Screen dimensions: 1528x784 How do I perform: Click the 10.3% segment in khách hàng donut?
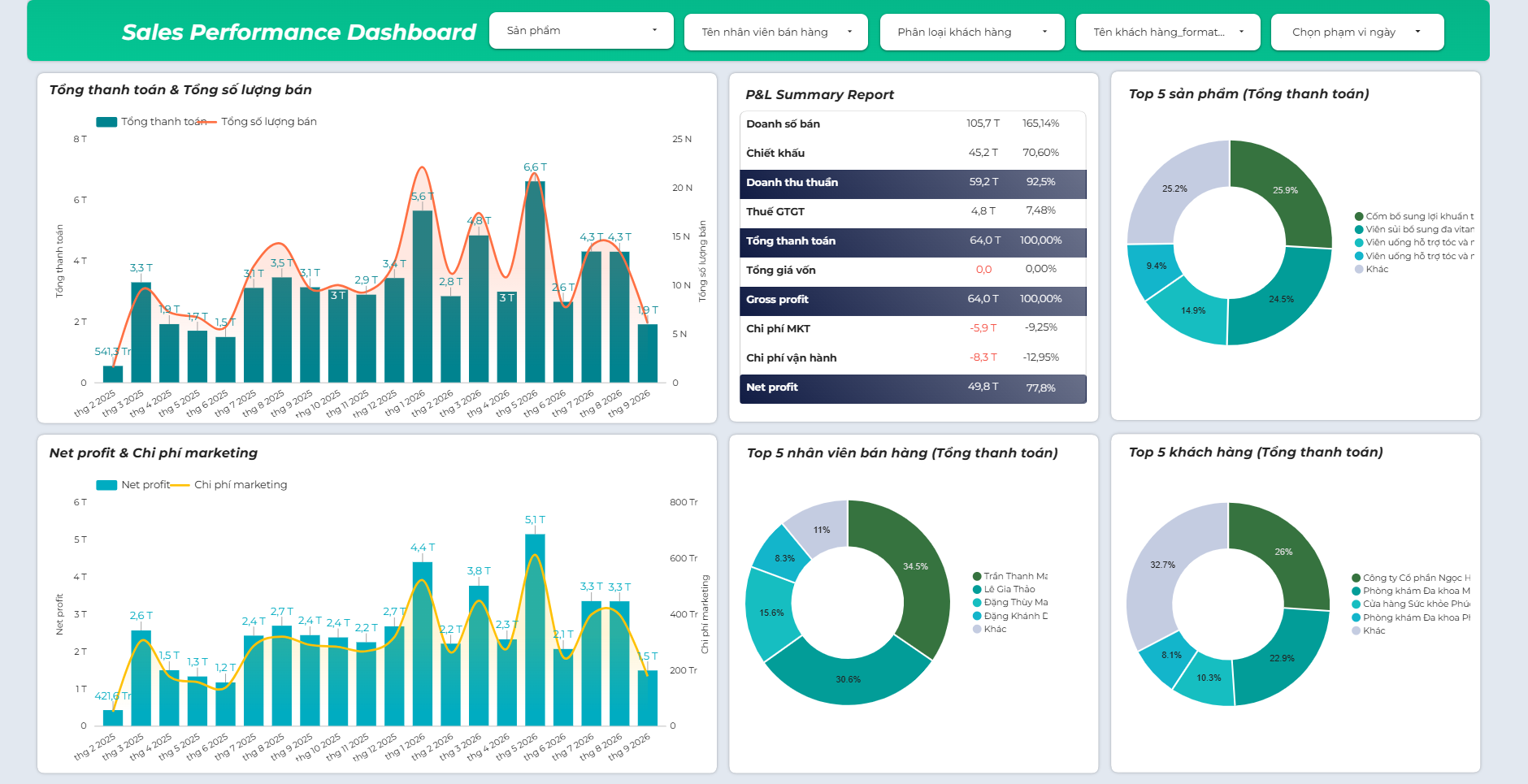pos(1209,678)
